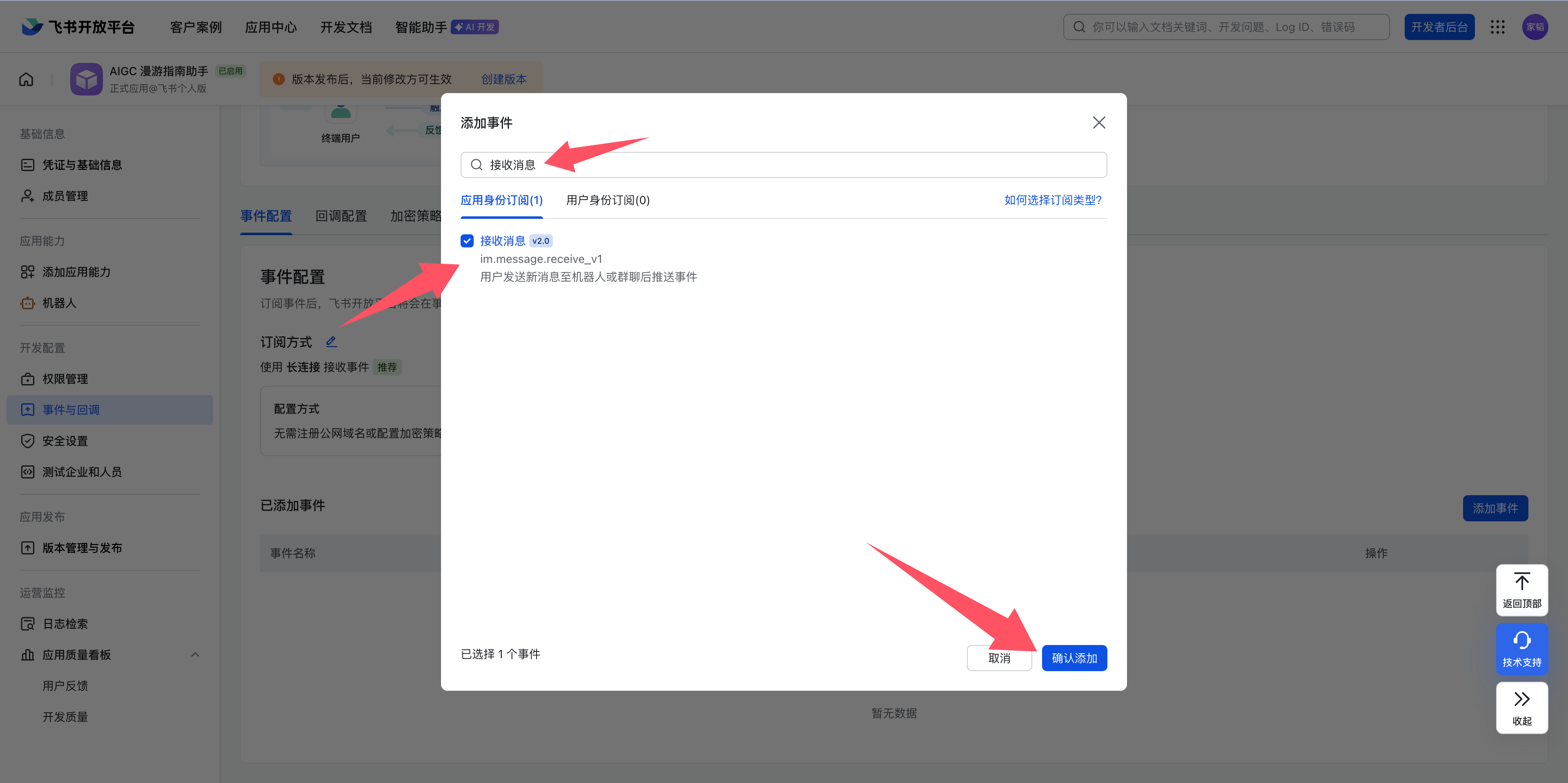
Task: Close the 添加事件 dialog
Action: point(1099,123)
